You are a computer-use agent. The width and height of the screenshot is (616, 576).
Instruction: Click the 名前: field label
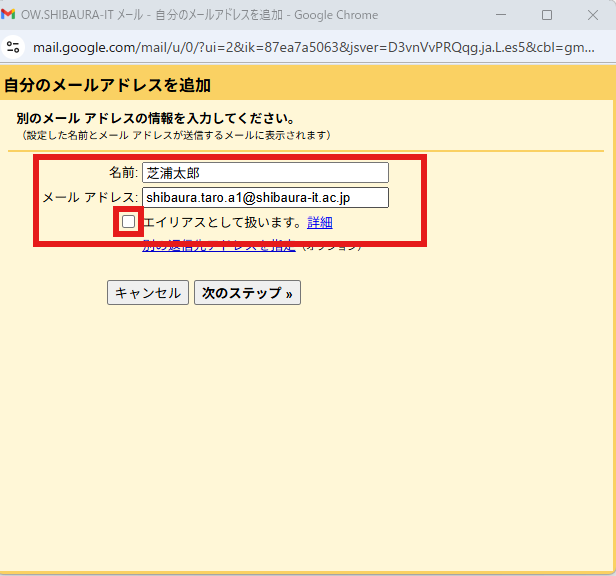pyautogui.click(x=123, y=173)
